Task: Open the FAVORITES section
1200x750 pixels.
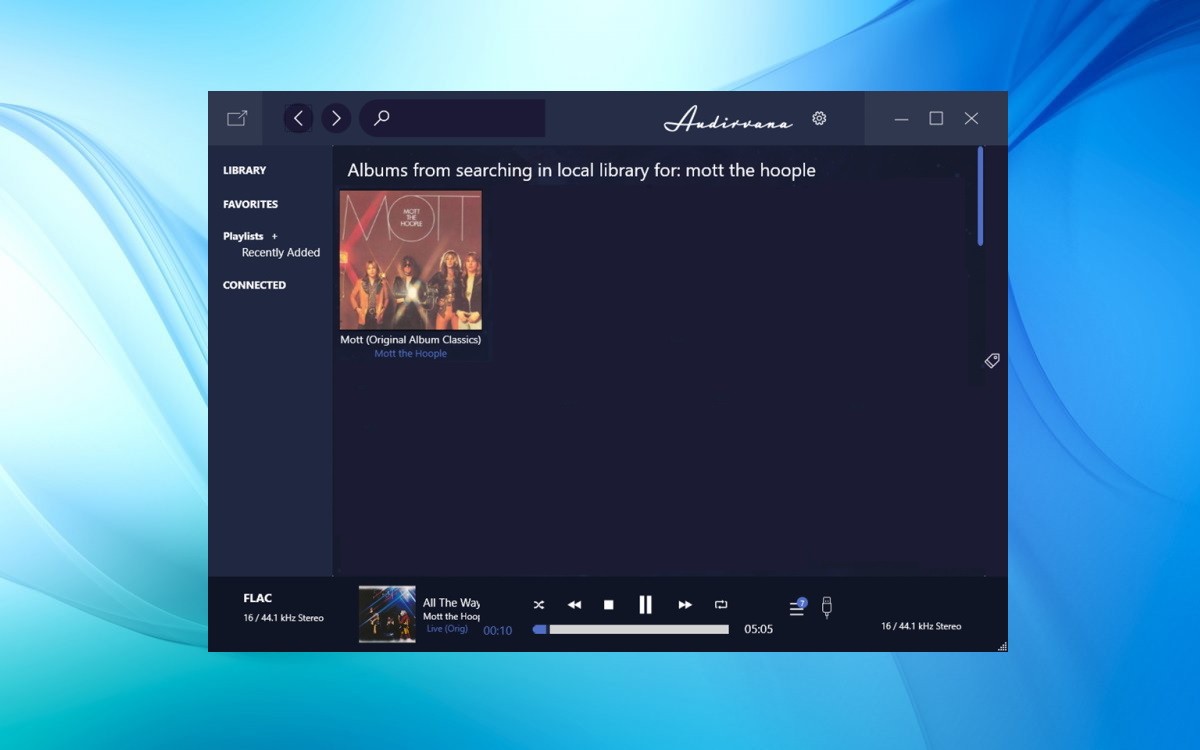Action: point(250,204)
